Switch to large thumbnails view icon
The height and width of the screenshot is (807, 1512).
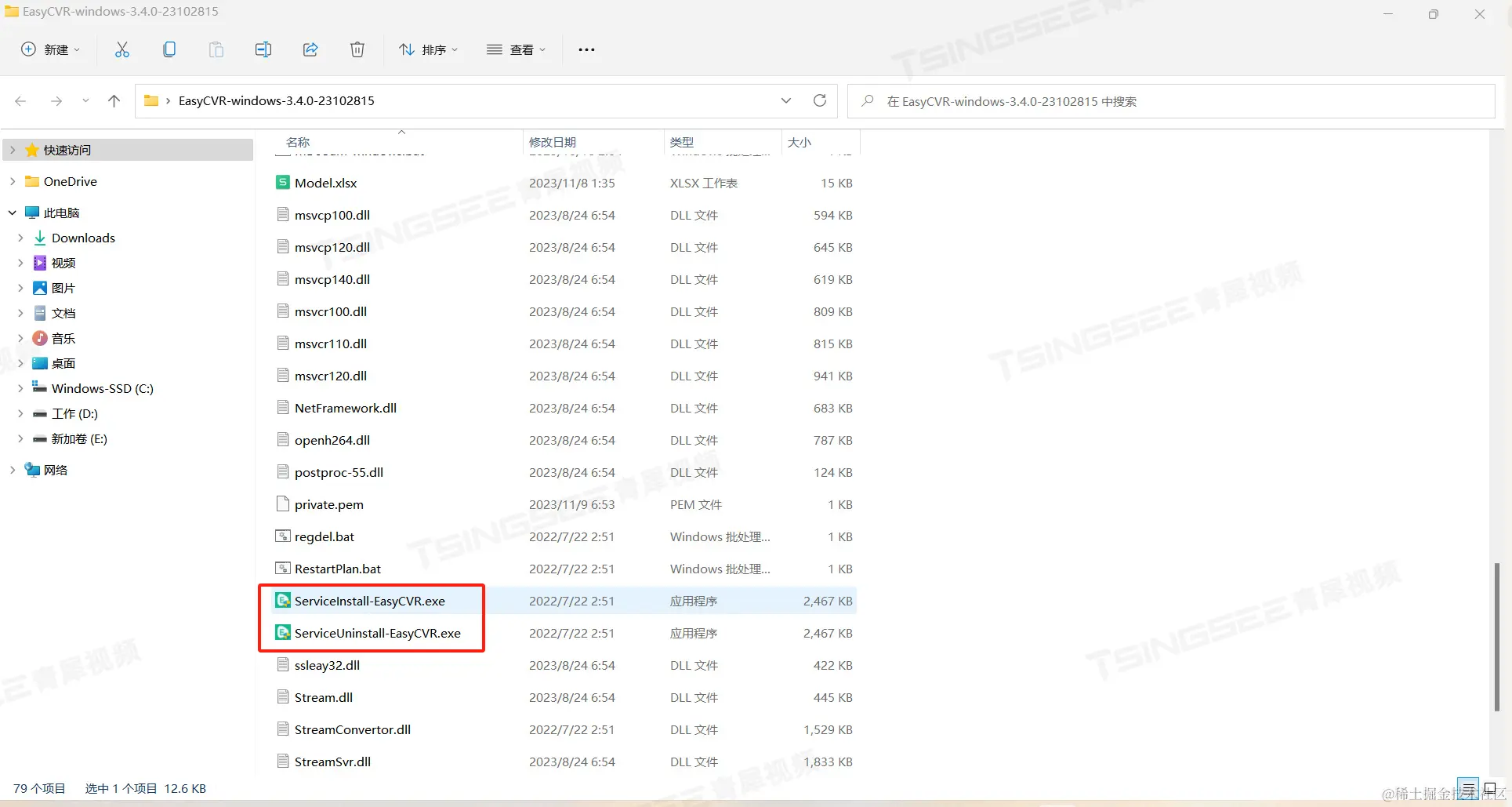coord(1490,789)
